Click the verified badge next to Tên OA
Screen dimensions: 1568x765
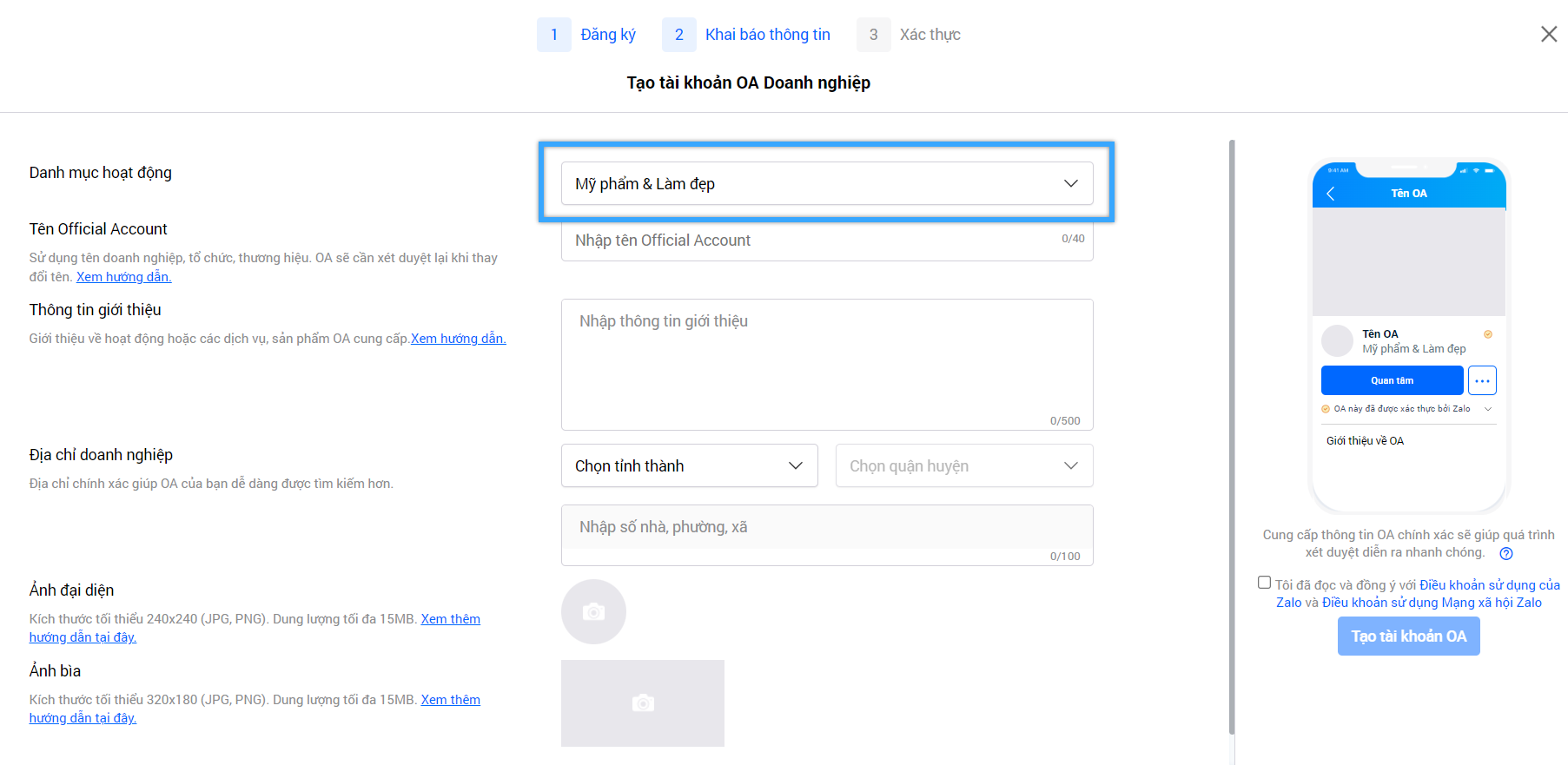pyautogui.click(x=1488, y=334)
